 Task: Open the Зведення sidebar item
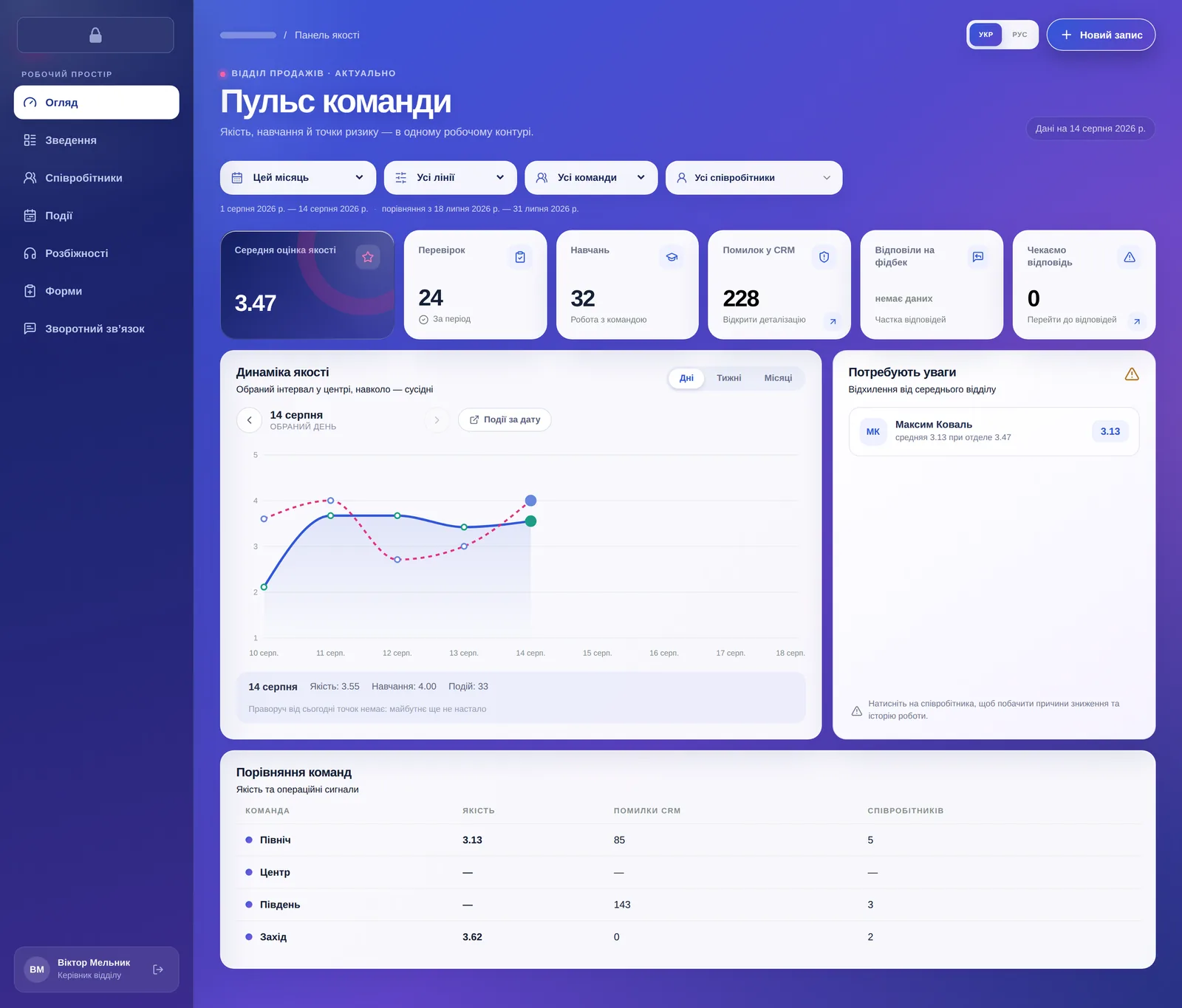[x=97, y=140]
